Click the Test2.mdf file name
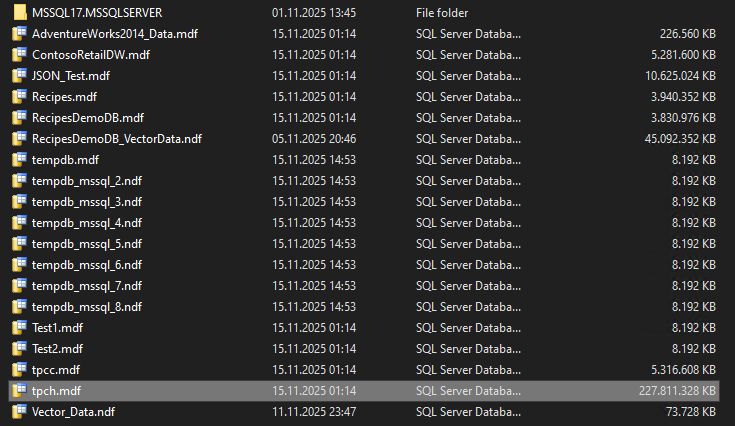The image size is (735, 426). click(57, 349)
